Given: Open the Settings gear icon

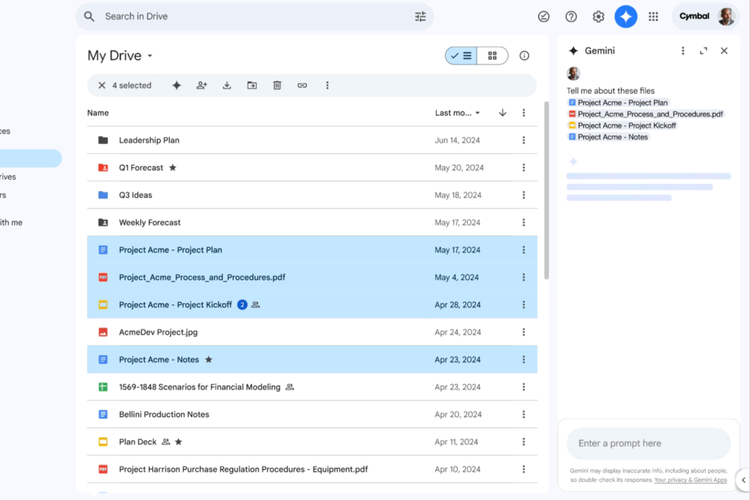Looking at the screenshot, I should 598,16.
